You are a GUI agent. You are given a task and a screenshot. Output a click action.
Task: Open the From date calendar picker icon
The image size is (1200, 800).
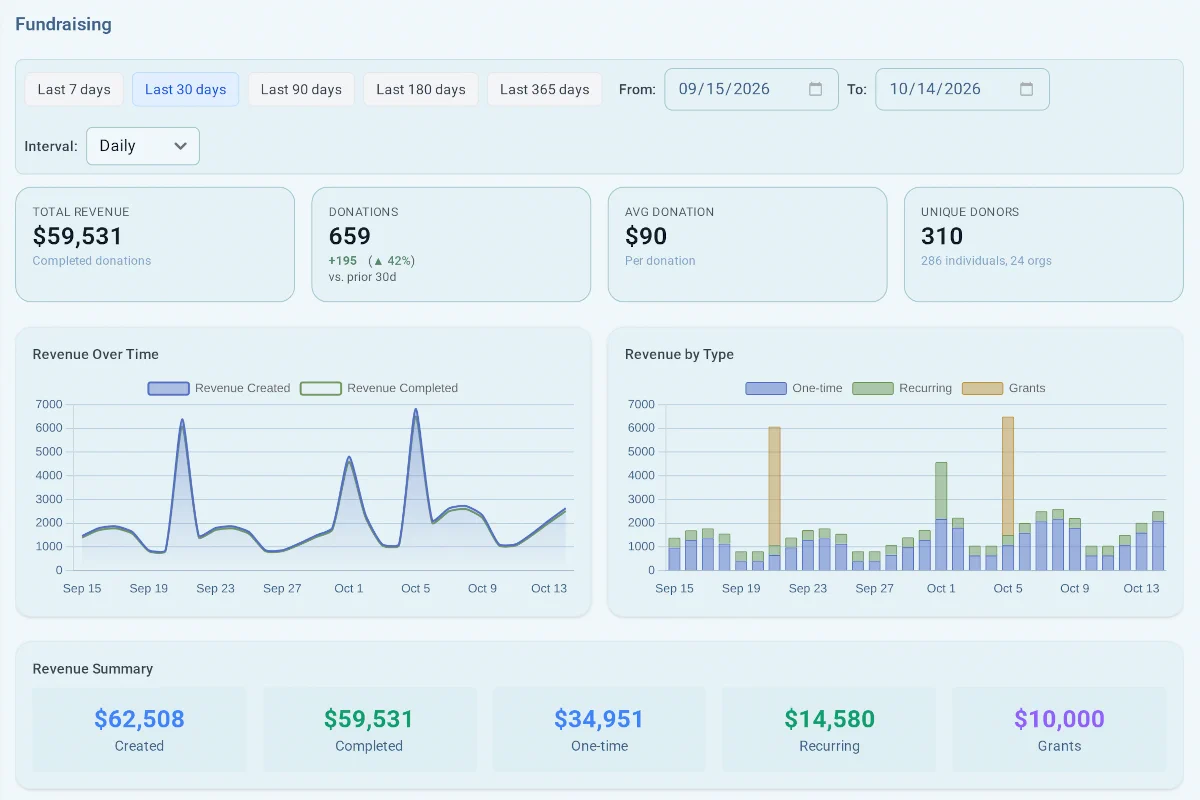[815, 89]
